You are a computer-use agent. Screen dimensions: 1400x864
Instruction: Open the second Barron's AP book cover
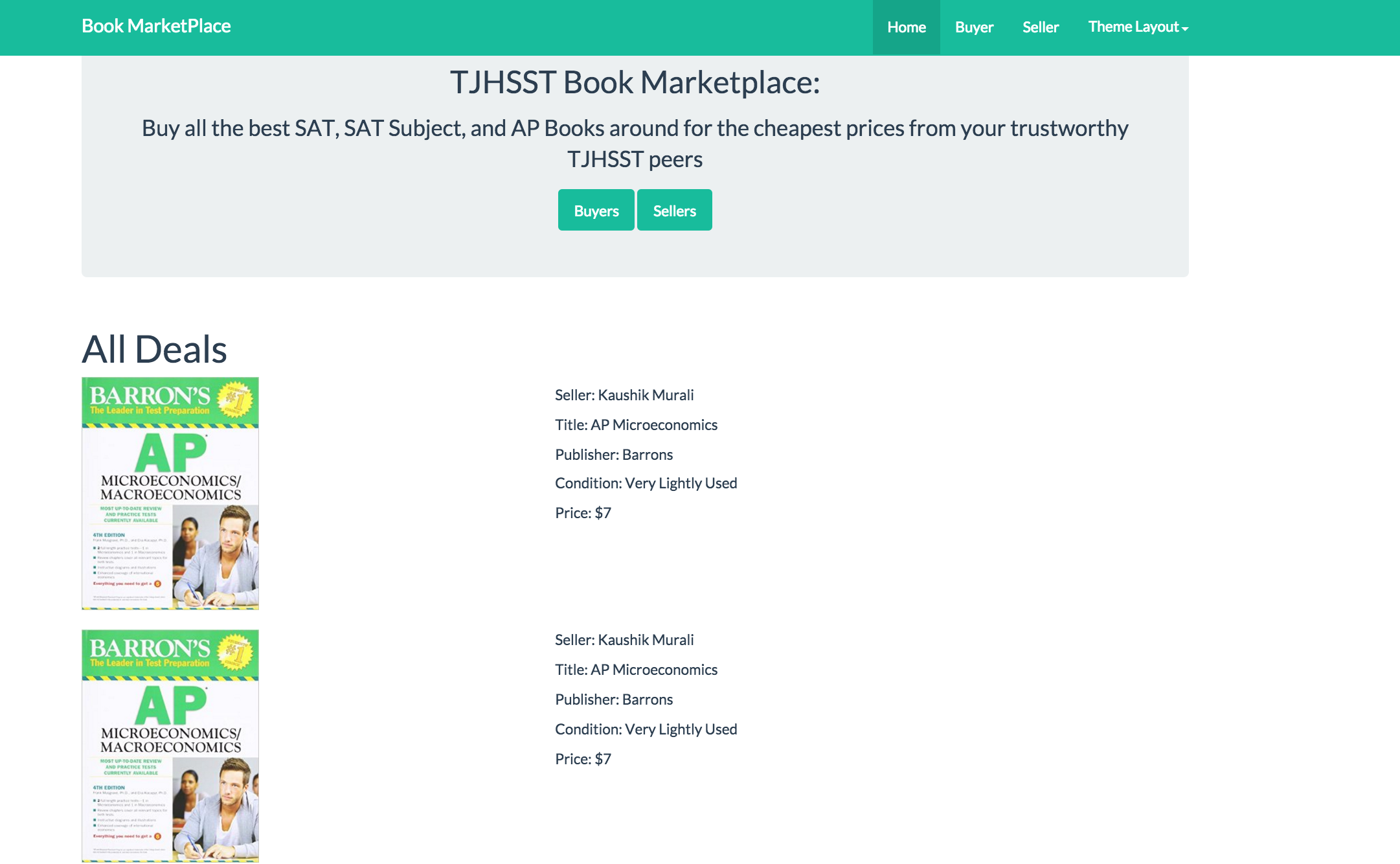[170, 746]
